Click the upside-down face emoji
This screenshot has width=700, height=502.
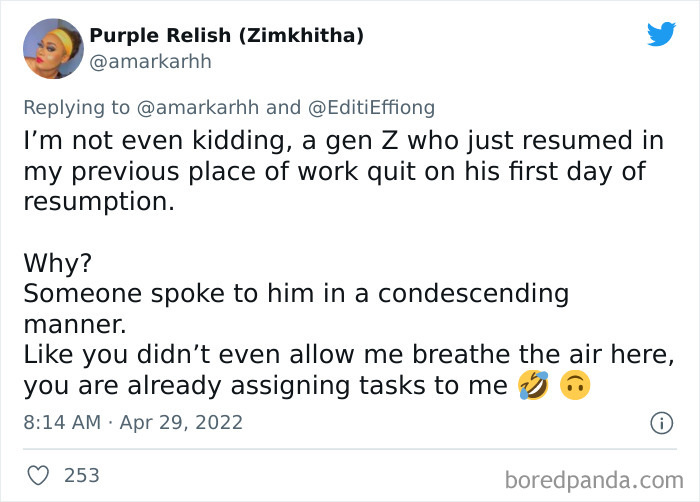(x=575, y=386)
